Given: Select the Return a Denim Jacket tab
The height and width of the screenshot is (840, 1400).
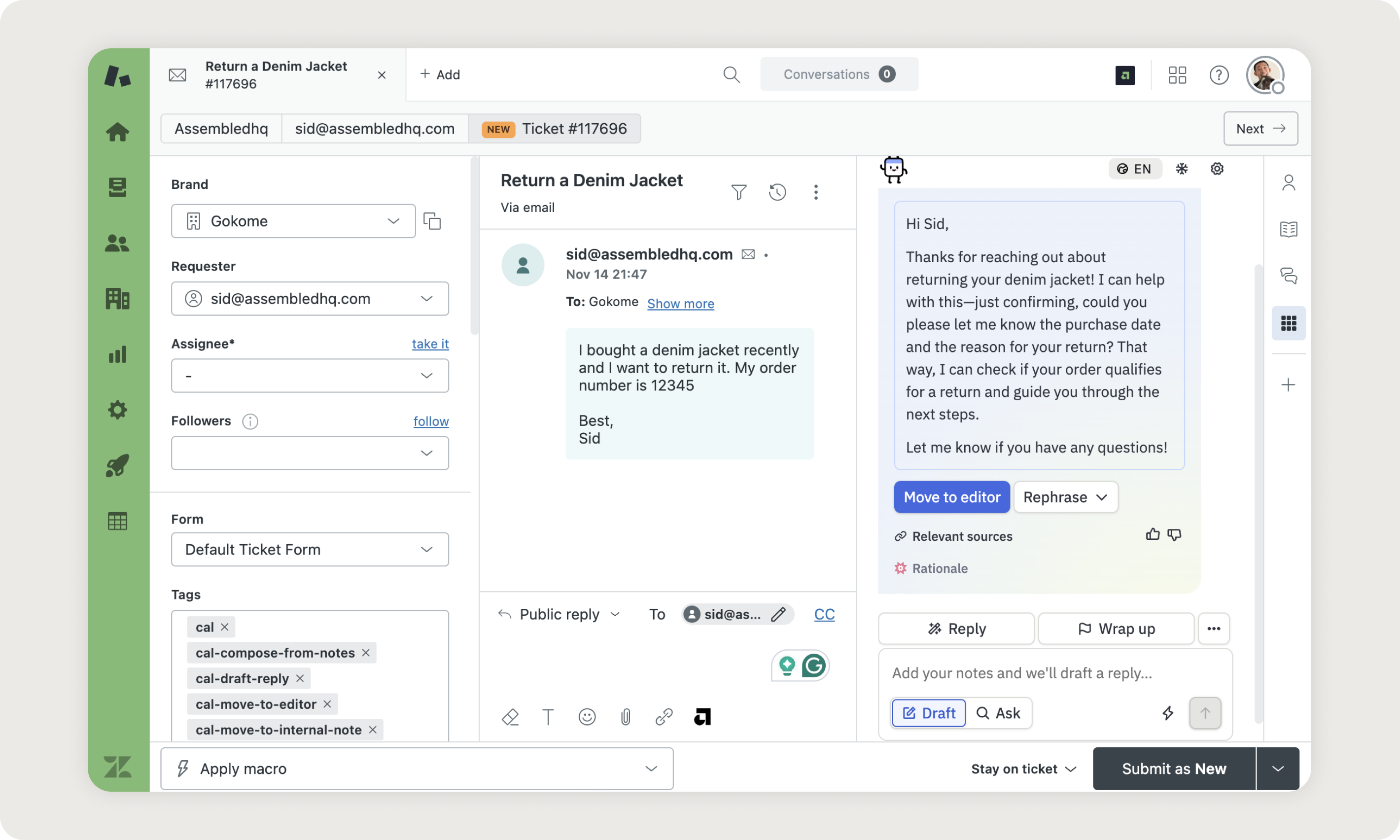Looking at the screenshot, I should point(276,75).
